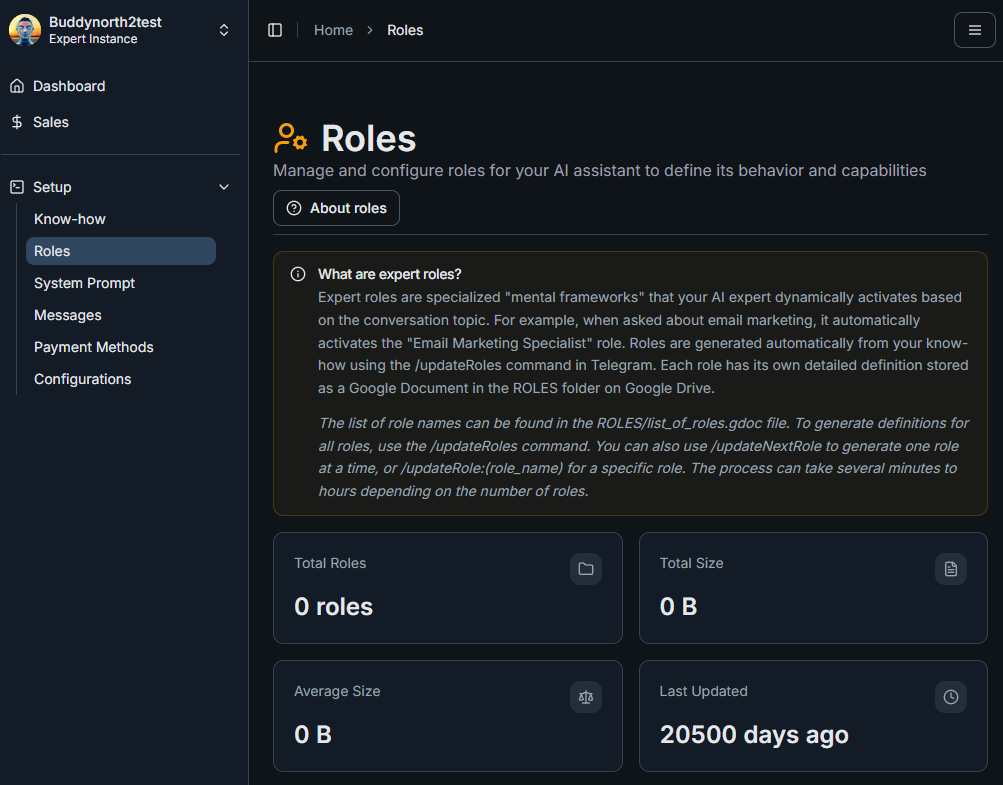Viewport: 1003px width, 785px height.
Task: Select Messages in the sidebar
Action: click(67, 315)
